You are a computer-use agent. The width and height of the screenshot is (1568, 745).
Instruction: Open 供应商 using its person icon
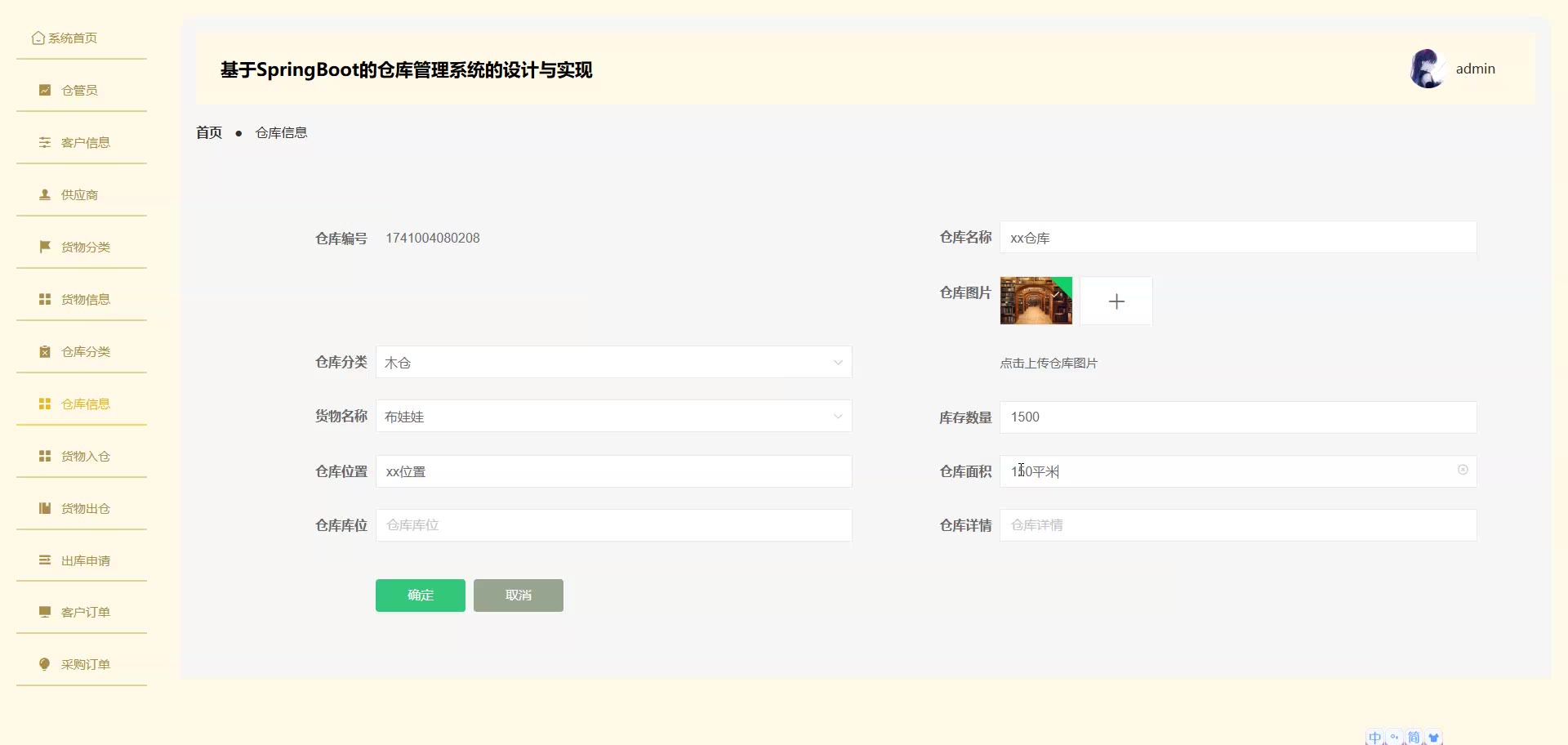pos(45,194)
